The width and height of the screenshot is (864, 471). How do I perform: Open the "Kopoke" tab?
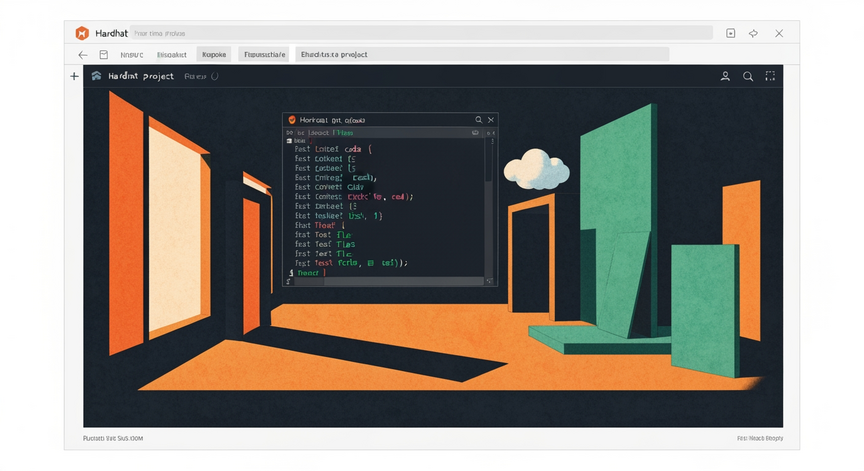coord(214,55)
